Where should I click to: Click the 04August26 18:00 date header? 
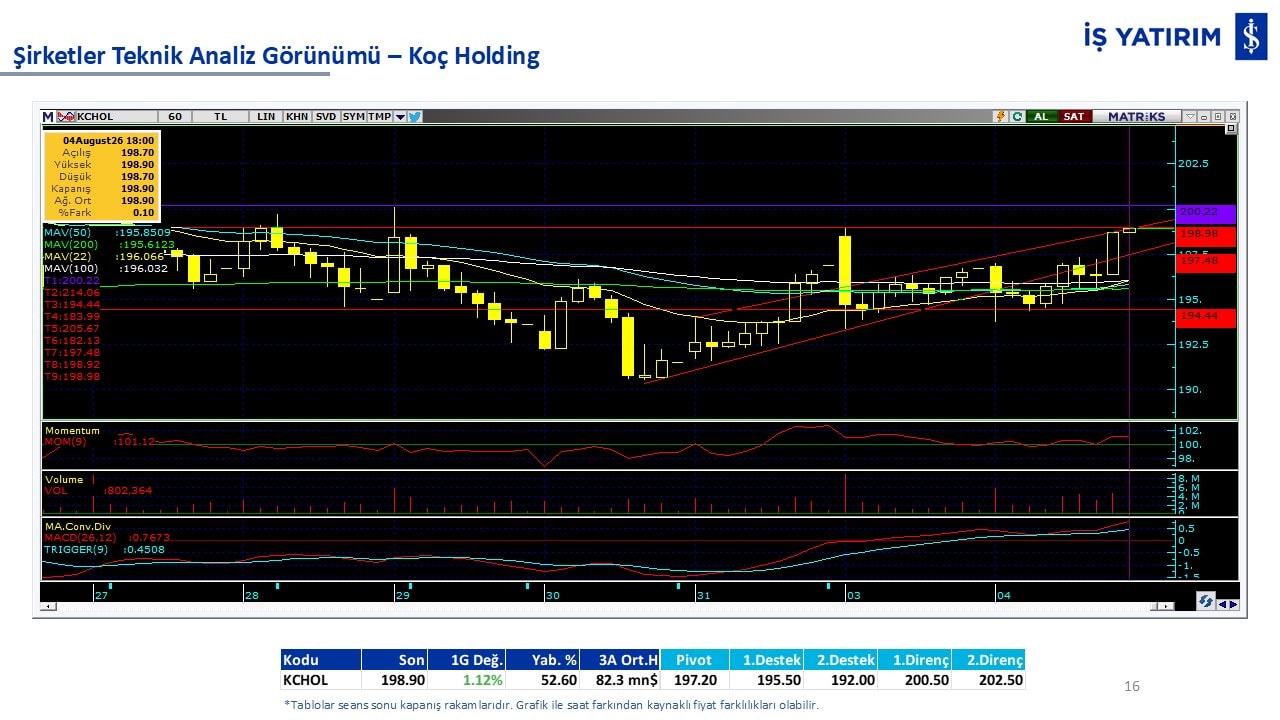pos(108,140)
